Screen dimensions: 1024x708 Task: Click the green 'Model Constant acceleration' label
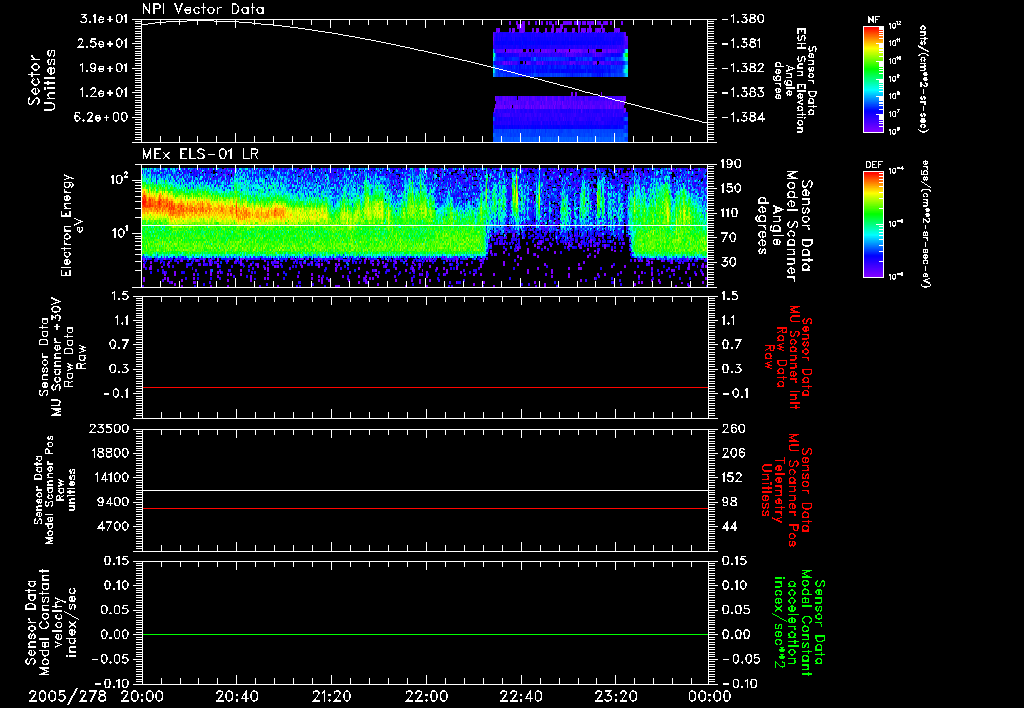tap(799, 622)
